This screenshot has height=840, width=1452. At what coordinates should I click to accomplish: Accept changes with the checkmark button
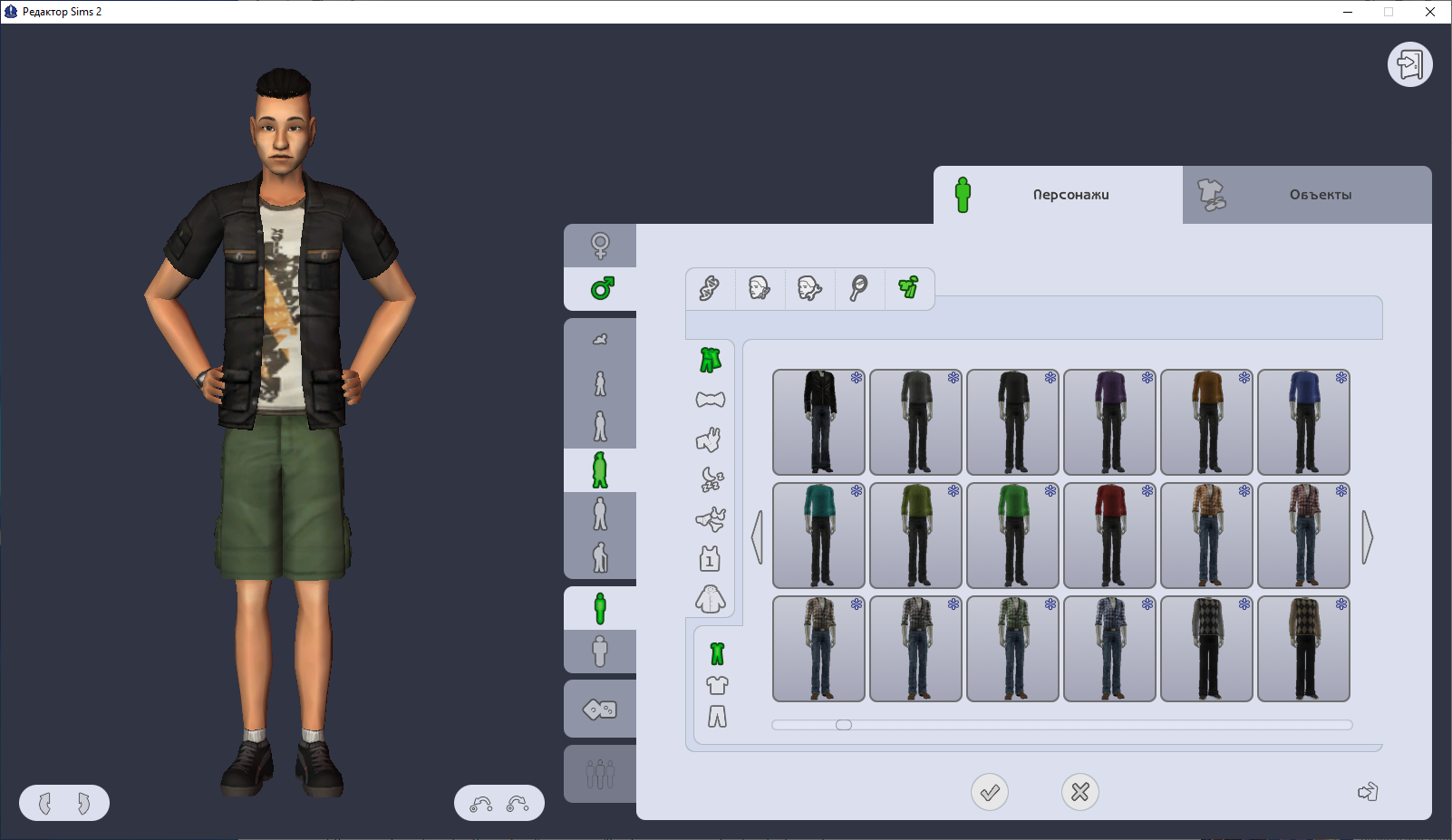click(x=990, y=792)
